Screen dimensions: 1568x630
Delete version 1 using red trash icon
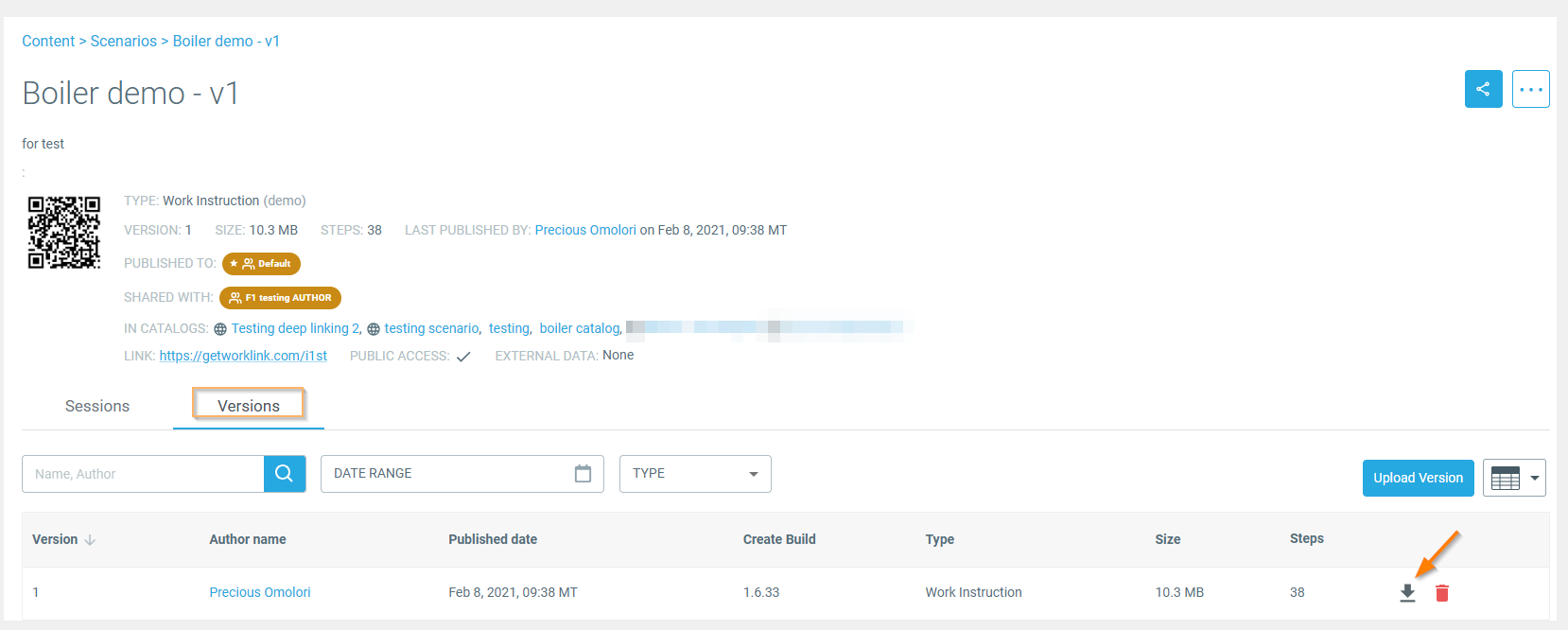pyautogui.click(x=1441, y=593)
